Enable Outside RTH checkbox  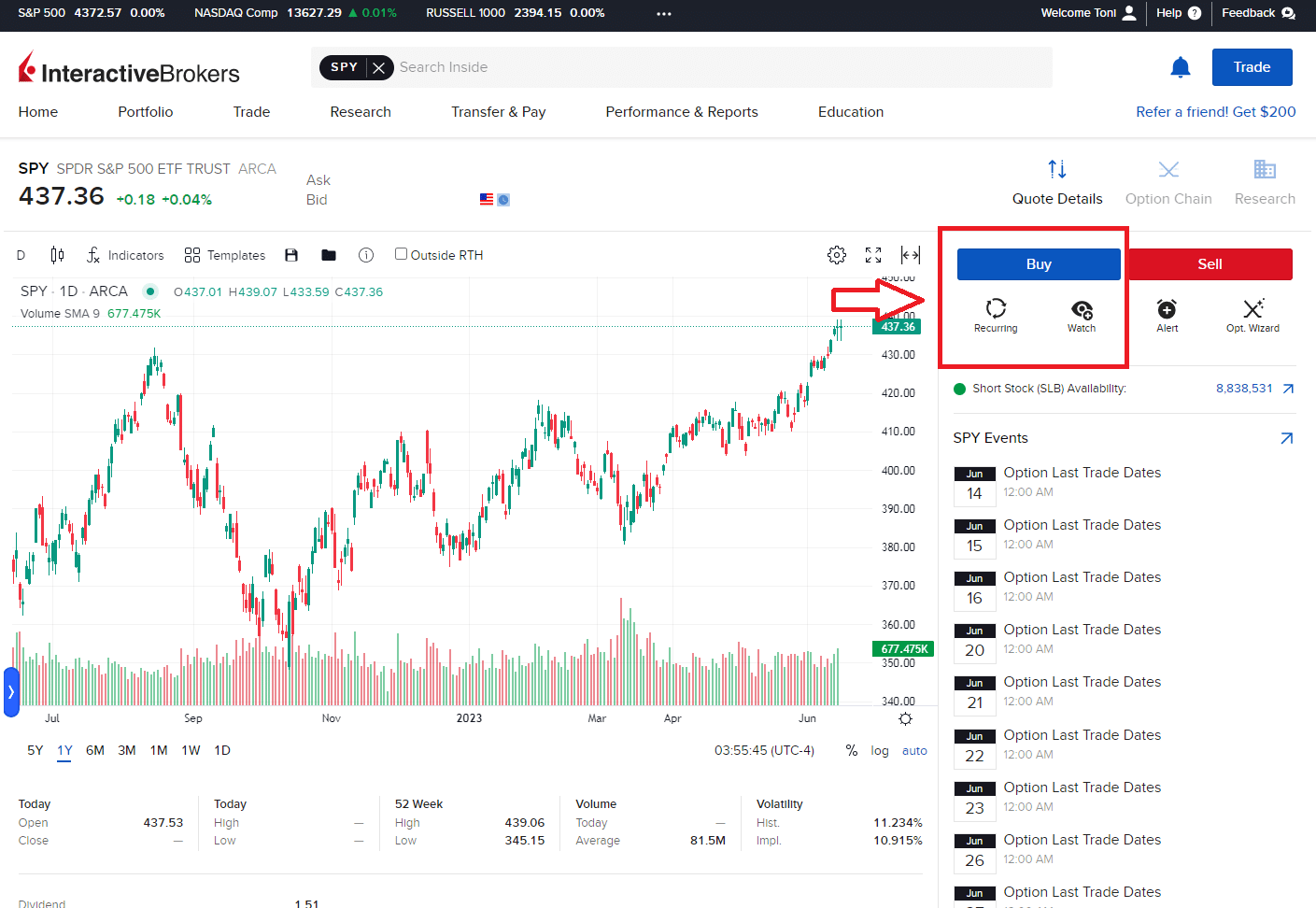coord(401,254)
